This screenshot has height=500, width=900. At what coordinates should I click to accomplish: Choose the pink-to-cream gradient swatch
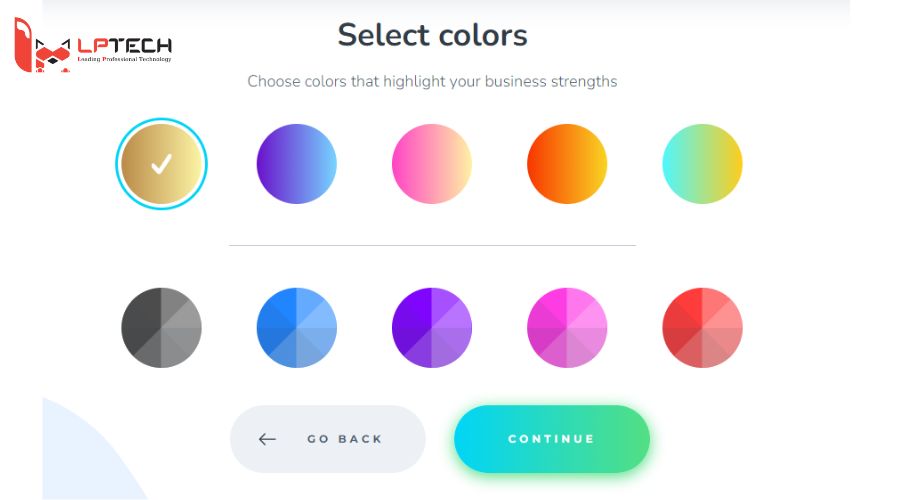pyautogui.click(x=431, y=164)
